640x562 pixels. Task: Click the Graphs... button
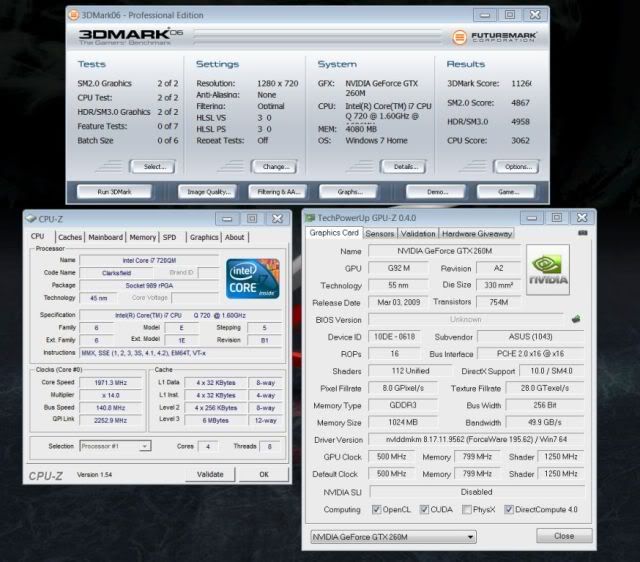coord(348,191)
